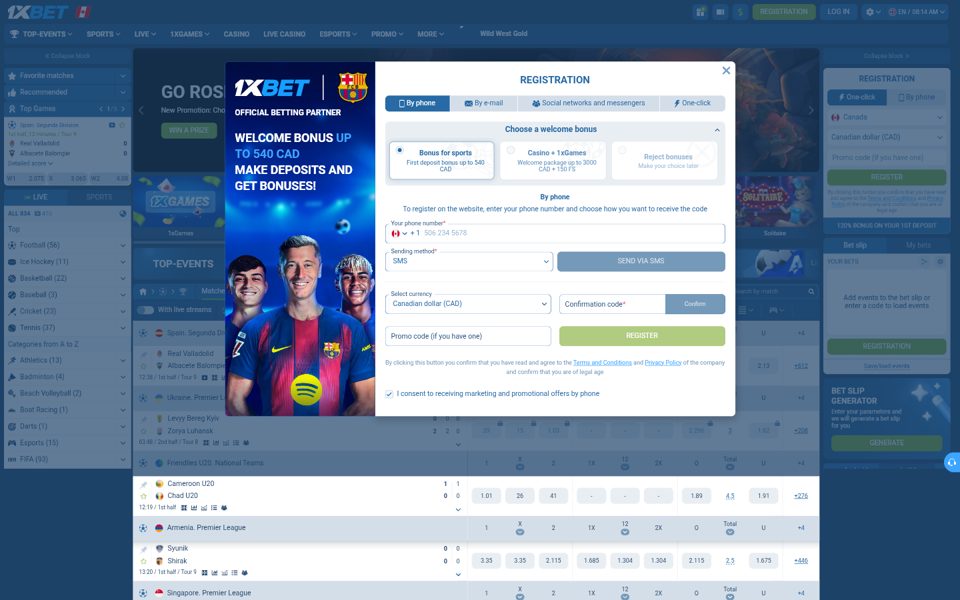Select odds 3.35 for Syunik win
Viewport: 960px width, 600px height.
tap(486, 561)
